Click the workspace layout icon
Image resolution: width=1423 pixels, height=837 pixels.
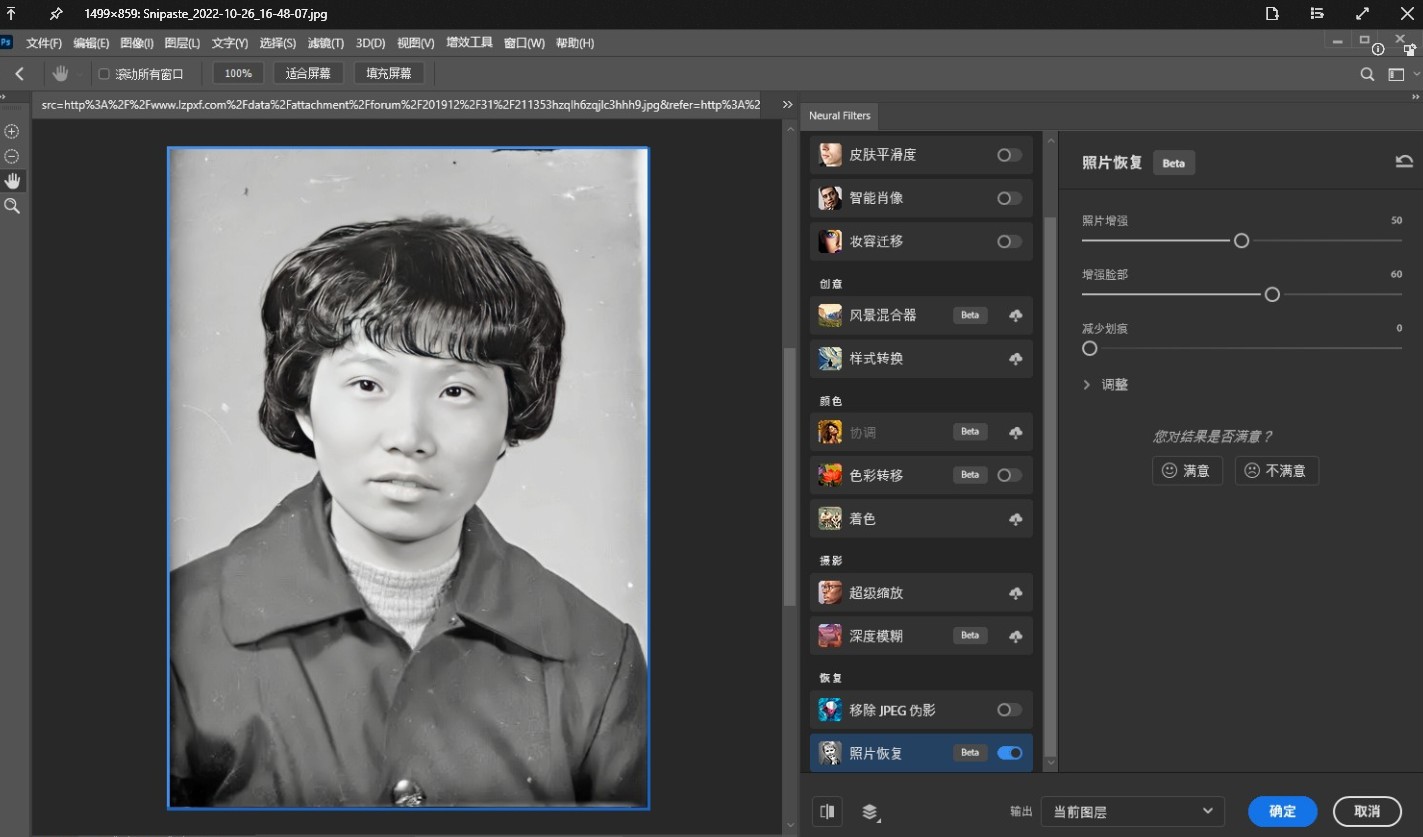click(1396, 74)
